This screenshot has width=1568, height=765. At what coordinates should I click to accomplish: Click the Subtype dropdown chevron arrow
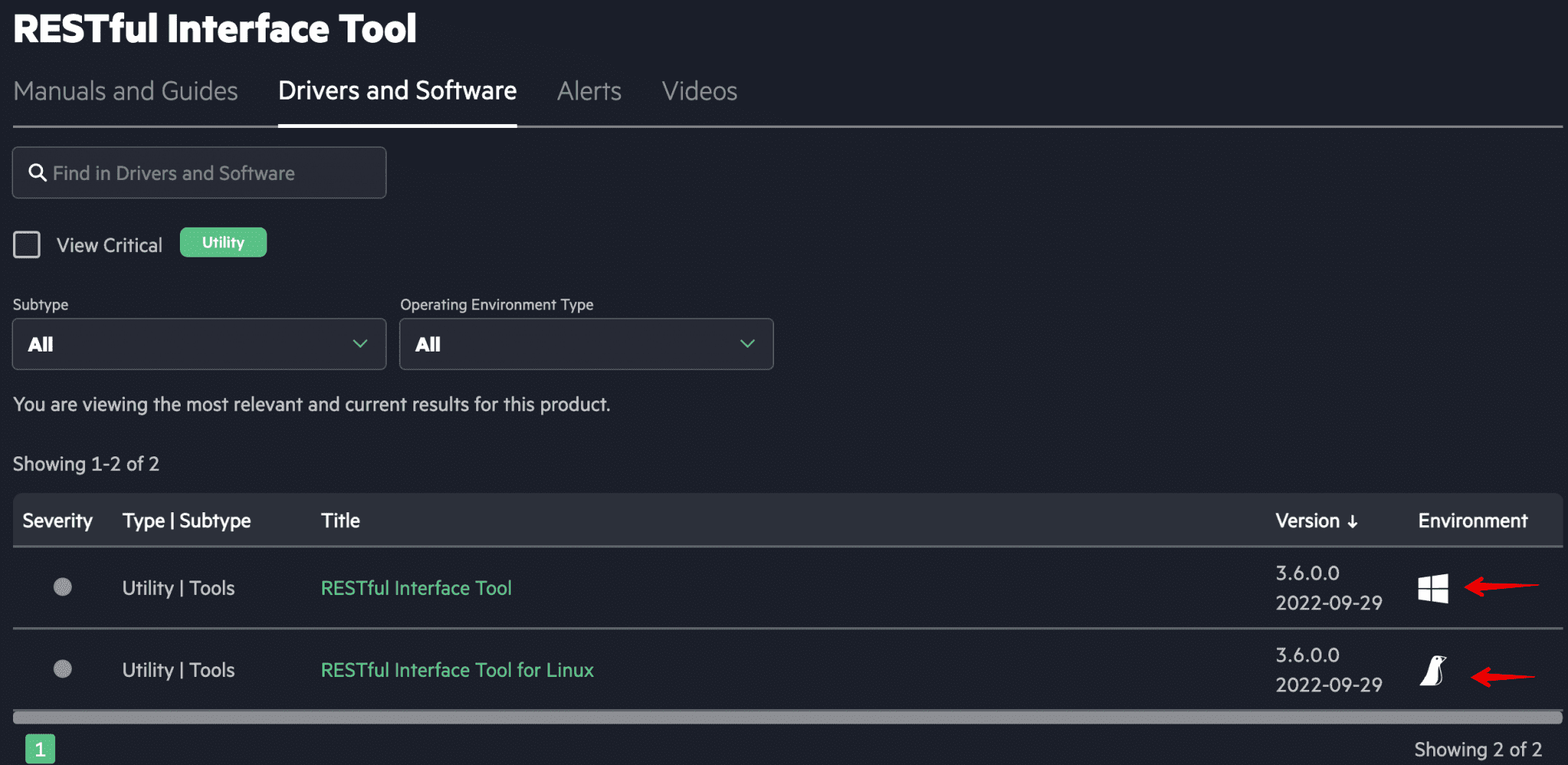point(360,344)
